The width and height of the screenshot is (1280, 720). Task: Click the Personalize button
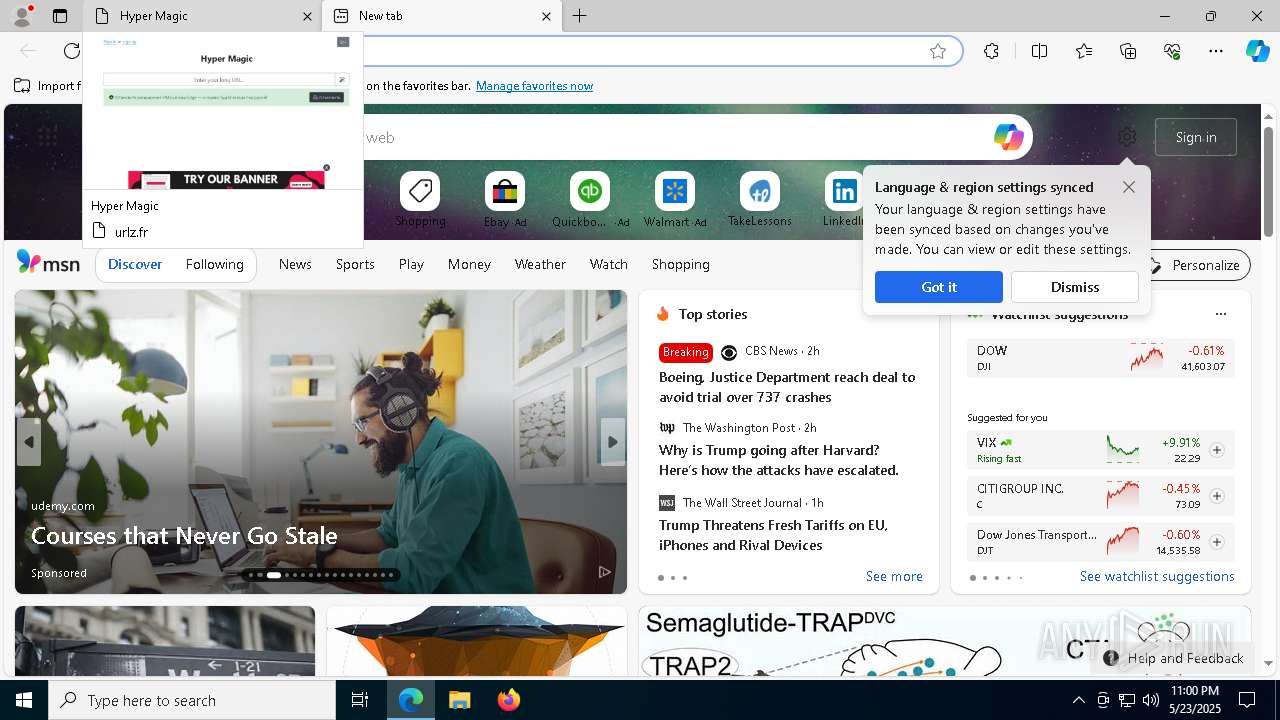pyautogui.click(x=1195, y=265)
